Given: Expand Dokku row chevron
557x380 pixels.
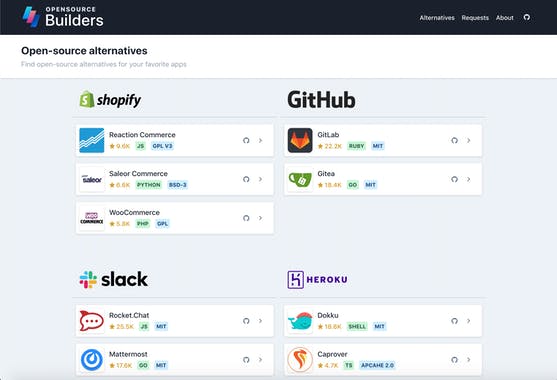Looking at the screenshot, I should tap(469, 321).
